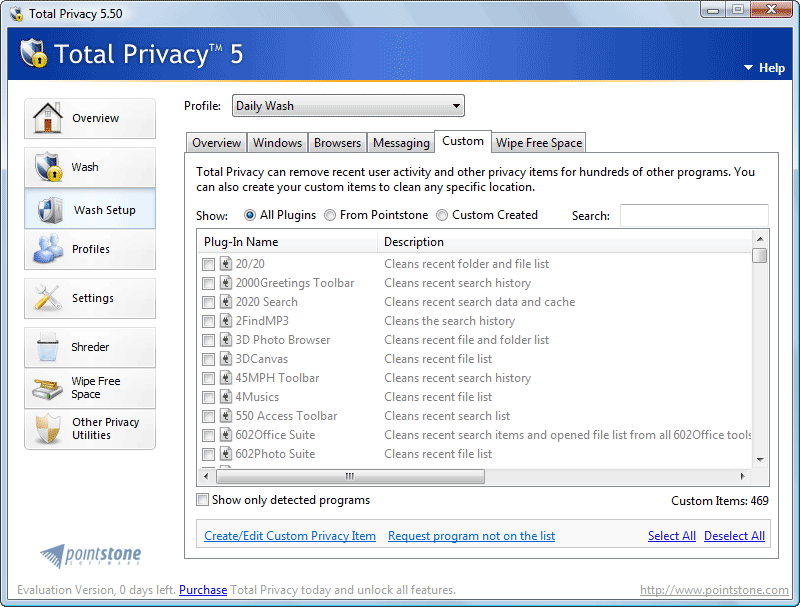Click the plug-in icon beside 602Photo Suite
The image size is (800, 607).
pos(226,454)
